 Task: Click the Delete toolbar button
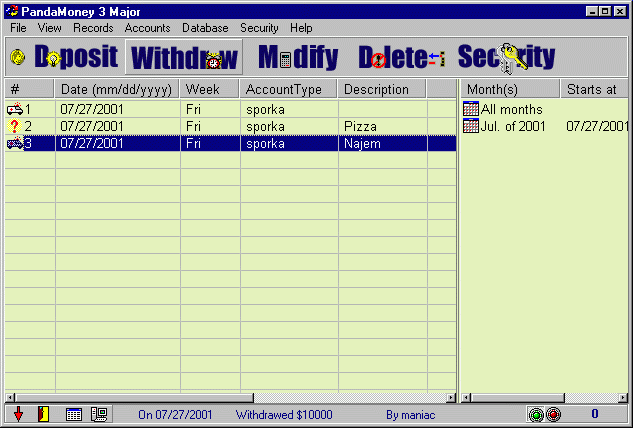[x=401, y=57]
